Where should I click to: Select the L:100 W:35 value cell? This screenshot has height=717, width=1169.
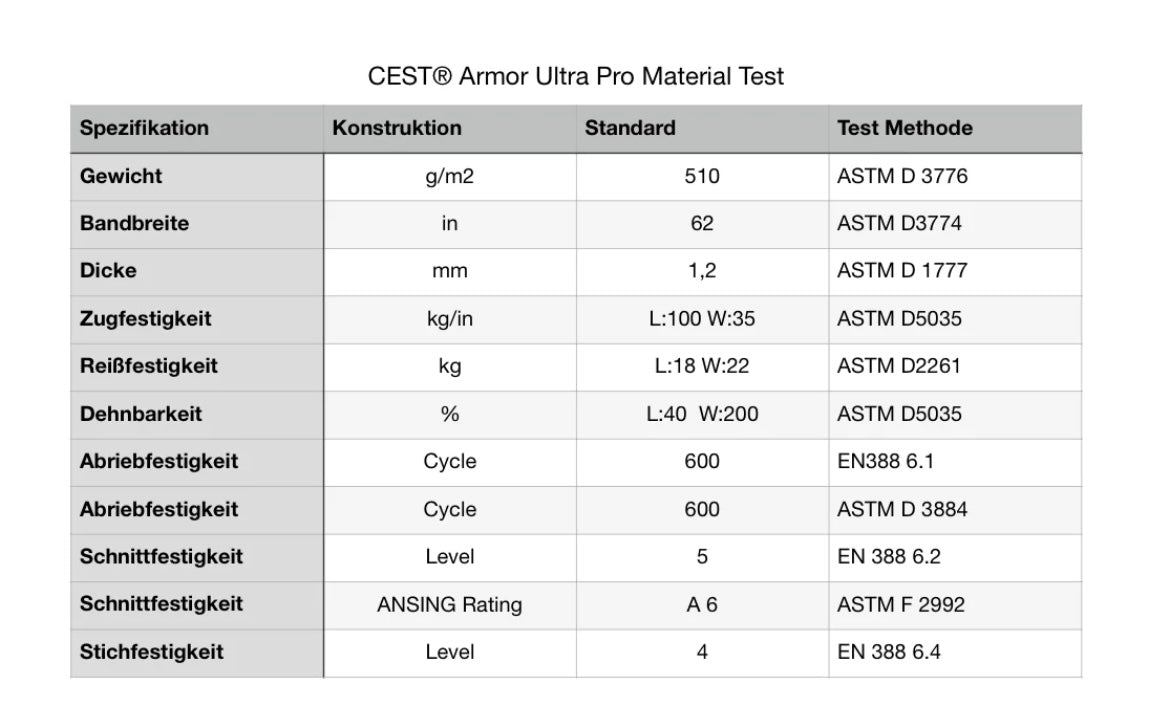pyautogui.click(x=701, y=319)
